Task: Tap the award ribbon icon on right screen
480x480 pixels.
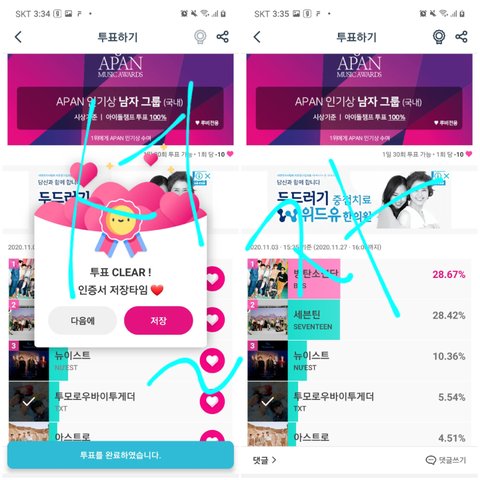Action: pos(439,37)
